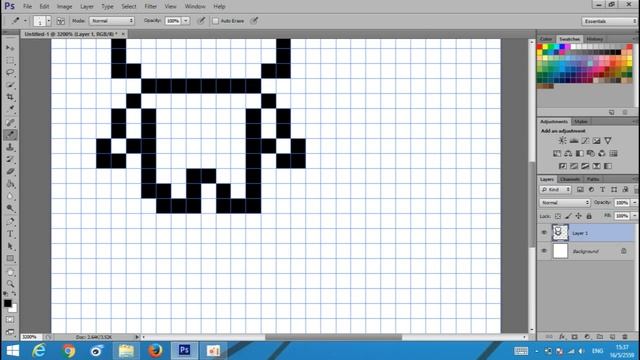This screenshot has height=360, width=640.
Task: Open the options bar Opacity slider arrow
Action: [186, 21]
